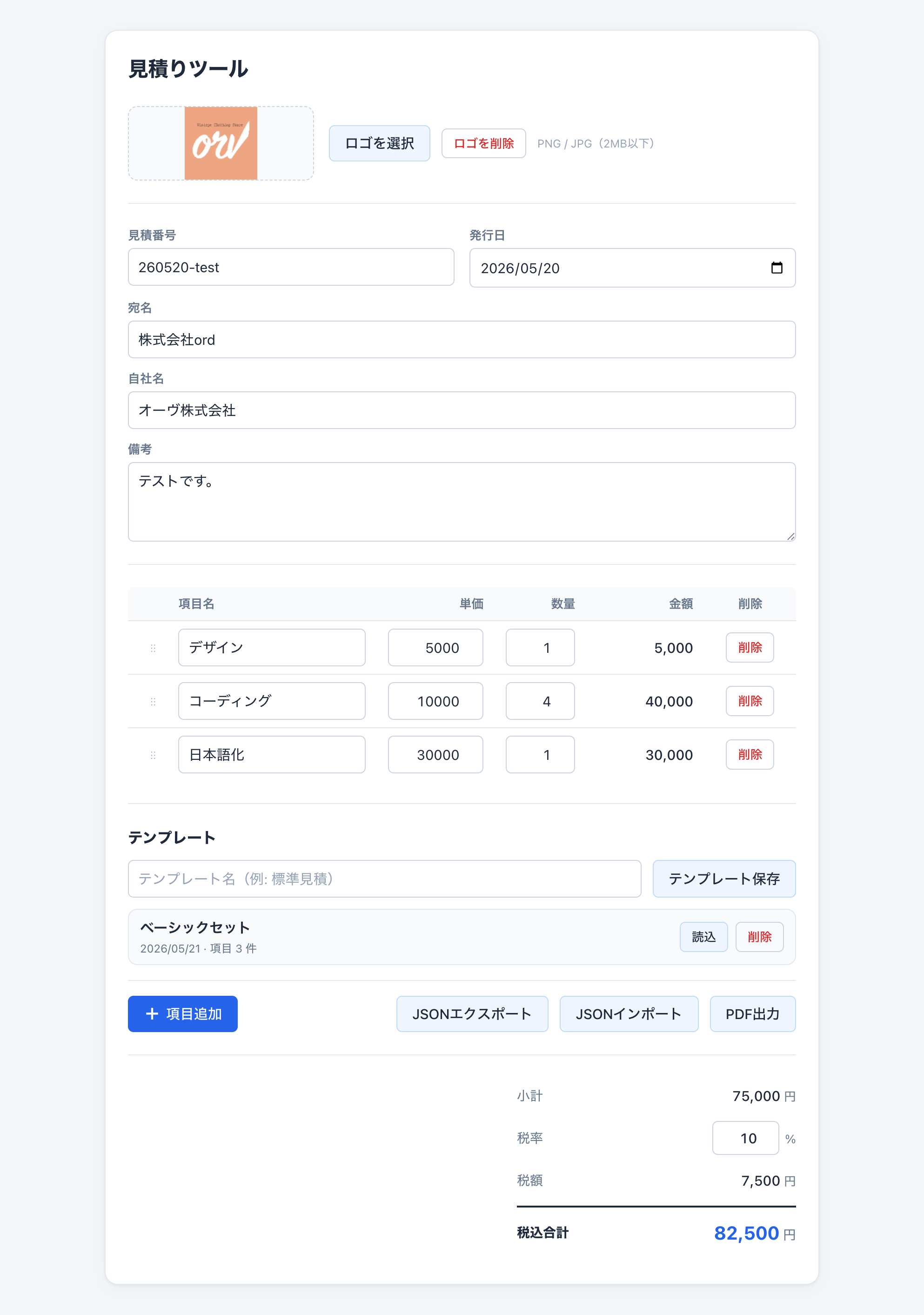Click the ロゴを選択 button
This screenshot has width=924, height=1315.
pos(379,143)
